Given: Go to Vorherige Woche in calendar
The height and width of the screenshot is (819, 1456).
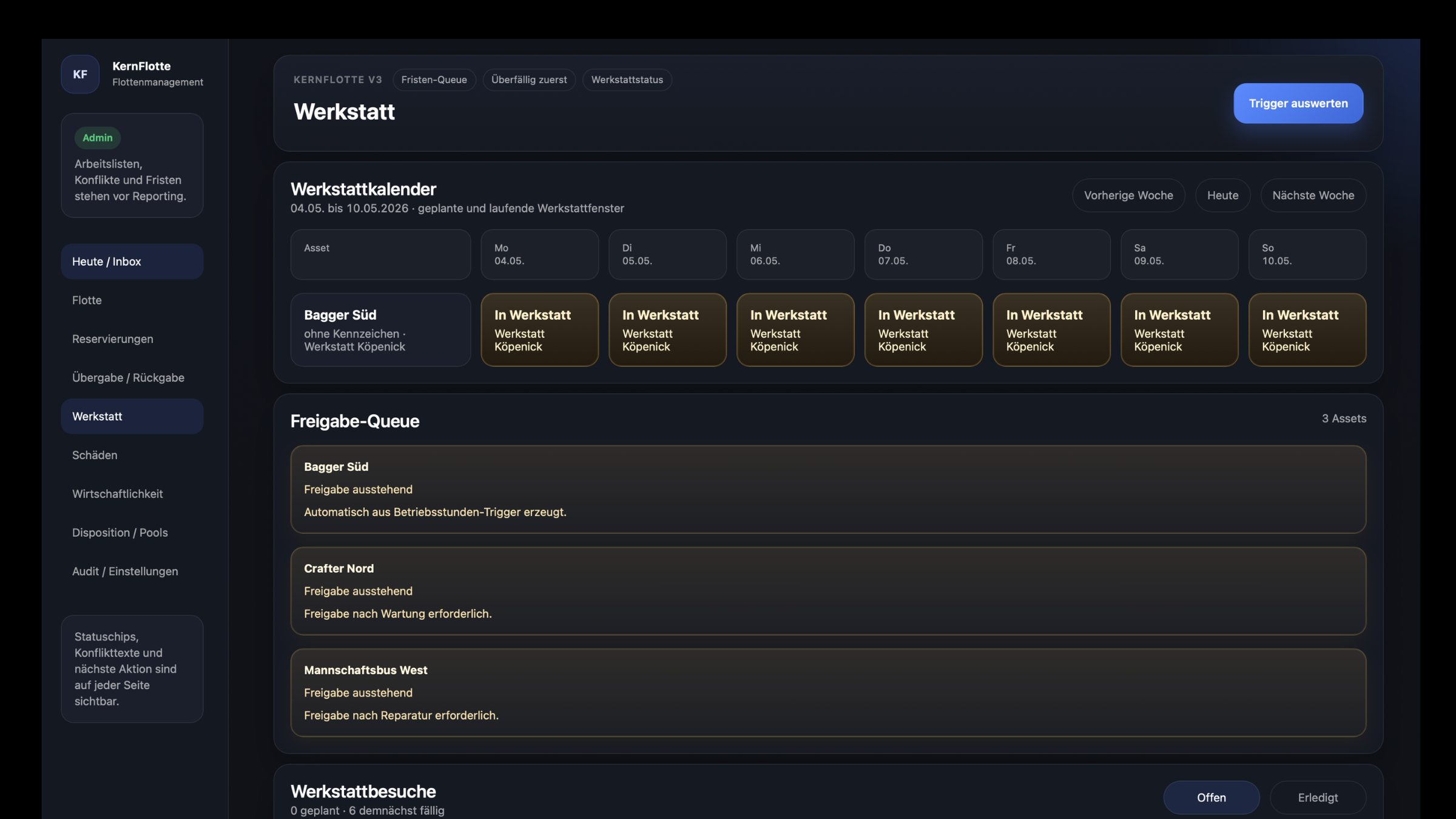Looking at the screenshot, I should pos(1128,195).
